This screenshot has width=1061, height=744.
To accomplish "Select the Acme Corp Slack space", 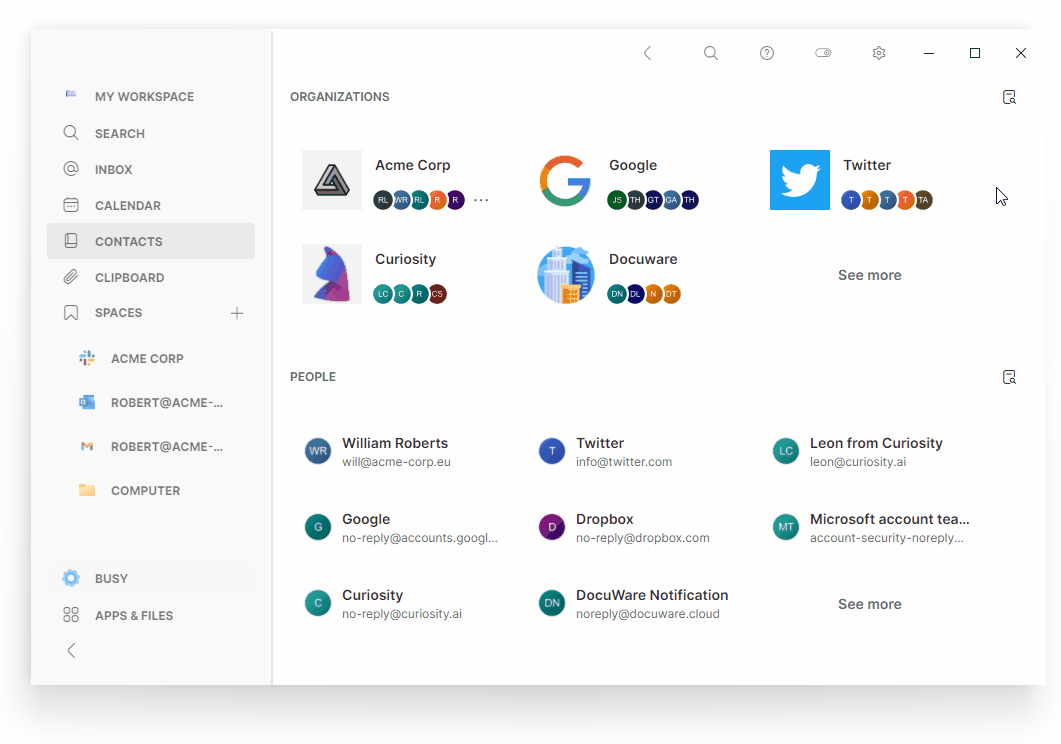I will (x=147, y=358).
